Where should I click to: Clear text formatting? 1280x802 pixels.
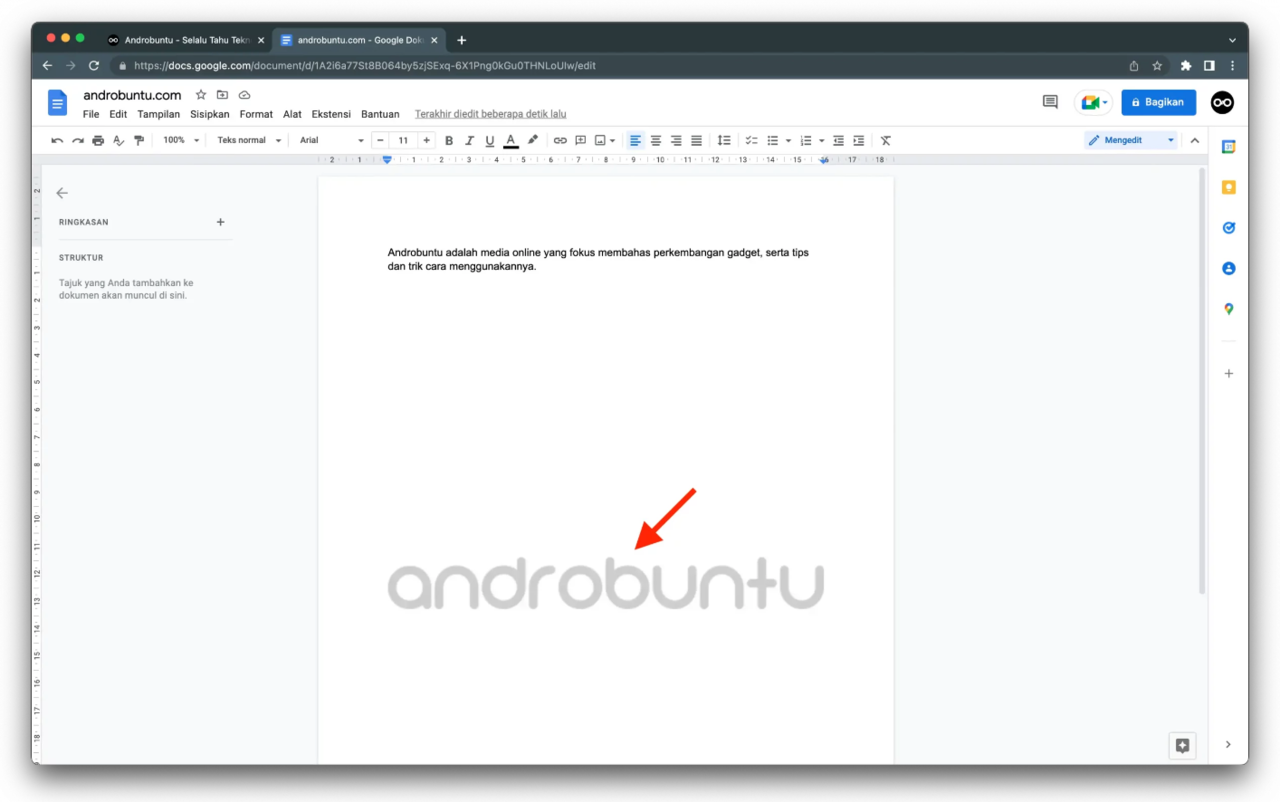pos(885,141)
